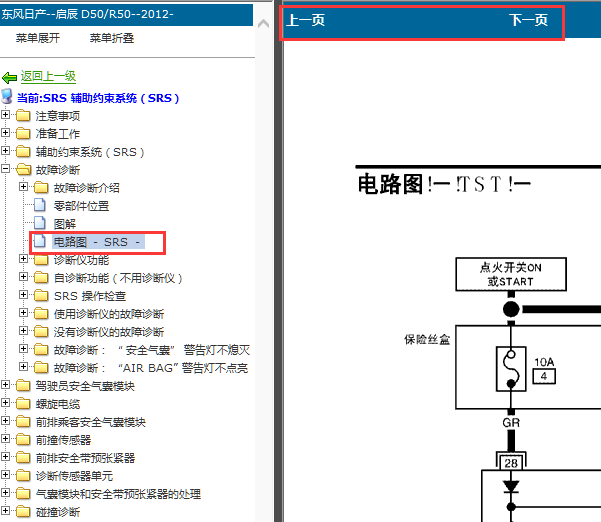601x522 pixels.
Task: Expand the 没有诊断仪的故障诊断 node
Action: pos(23,330)
